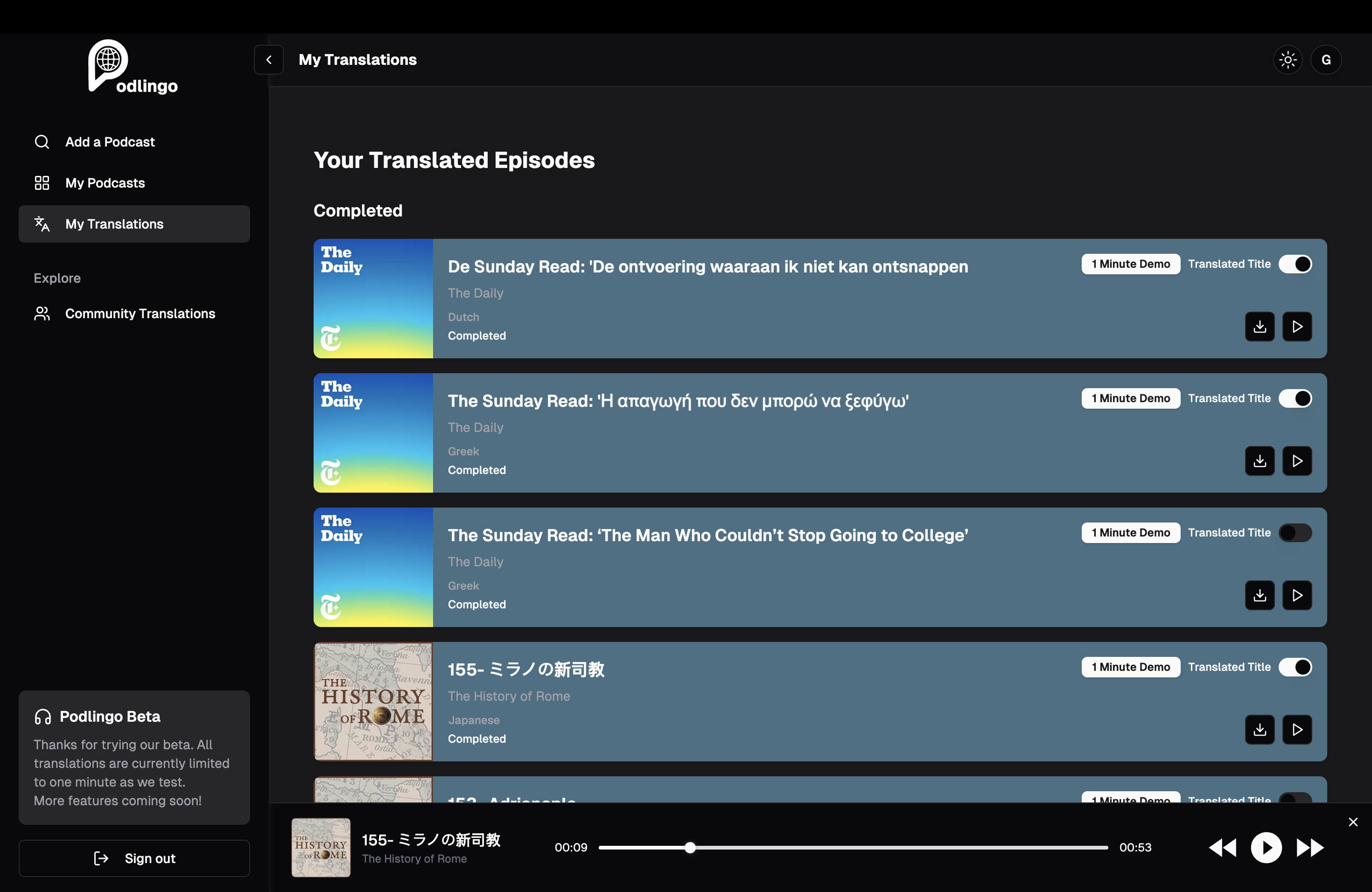Click the Explore sidebar heading

pyautogui.click(x=57, y=278)
